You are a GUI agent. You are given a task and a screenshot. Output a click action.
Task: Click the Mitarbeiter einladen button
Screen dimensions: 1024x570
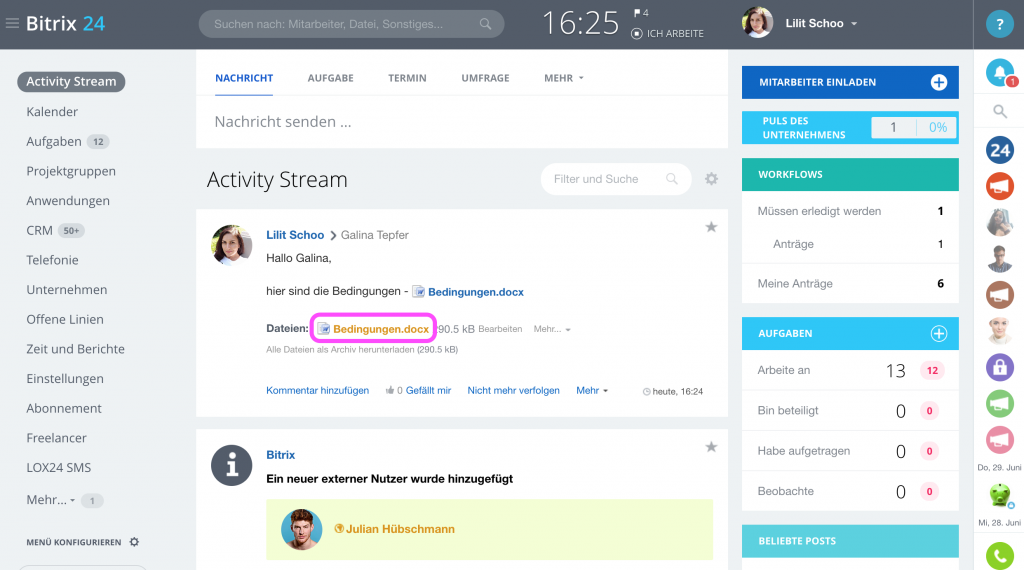point(850,82)
